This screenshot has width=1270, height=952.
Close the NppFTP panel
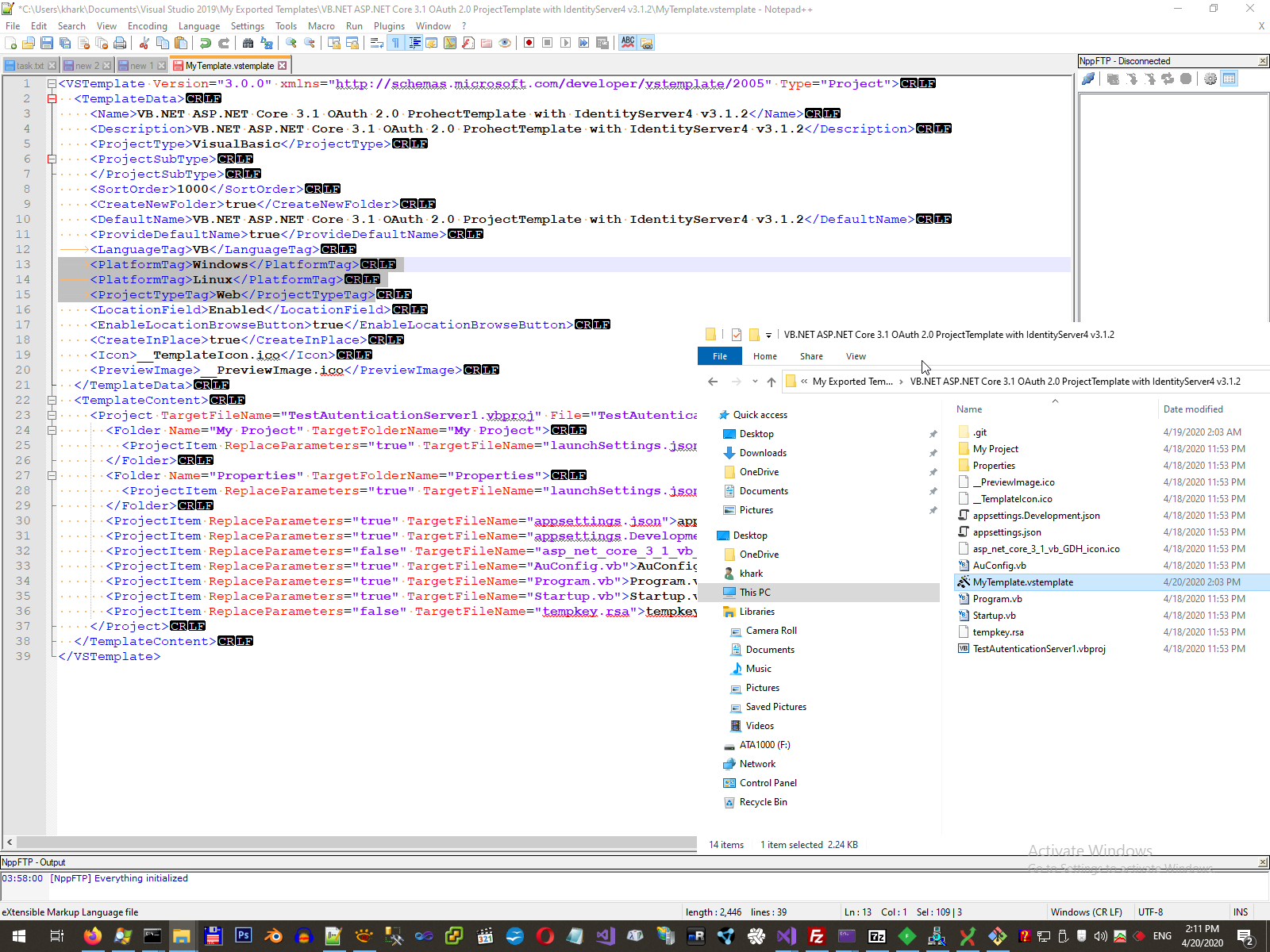coord(1263,61)
